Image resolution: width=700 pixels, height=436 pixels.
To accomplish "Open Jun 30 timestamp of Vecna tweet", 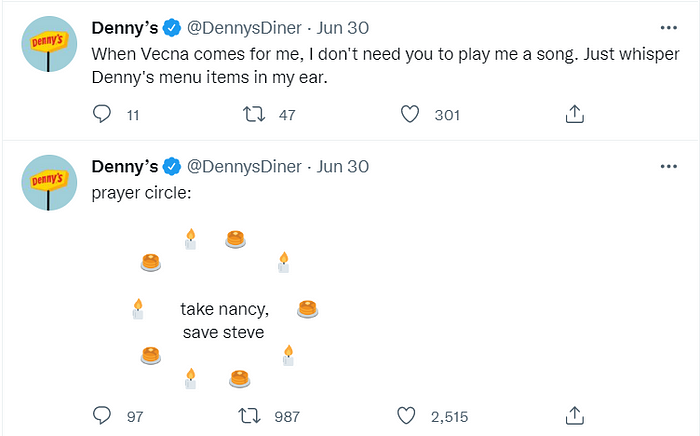I will [x=343, y=28].
